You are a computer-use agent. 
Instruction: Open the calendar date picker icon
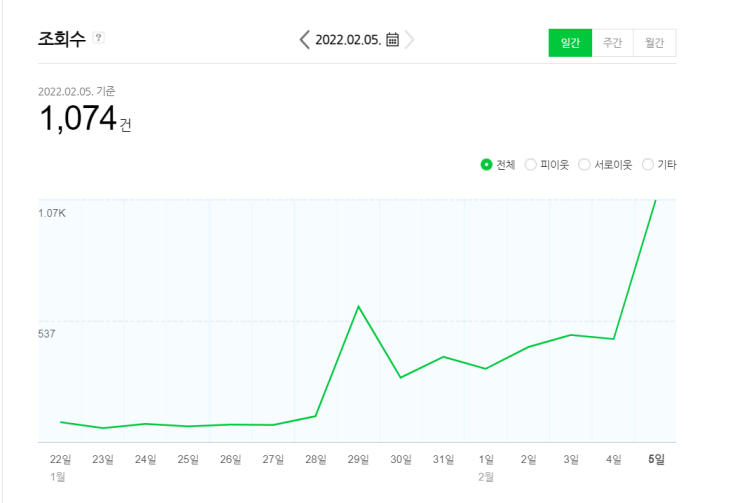pos(392,39)
